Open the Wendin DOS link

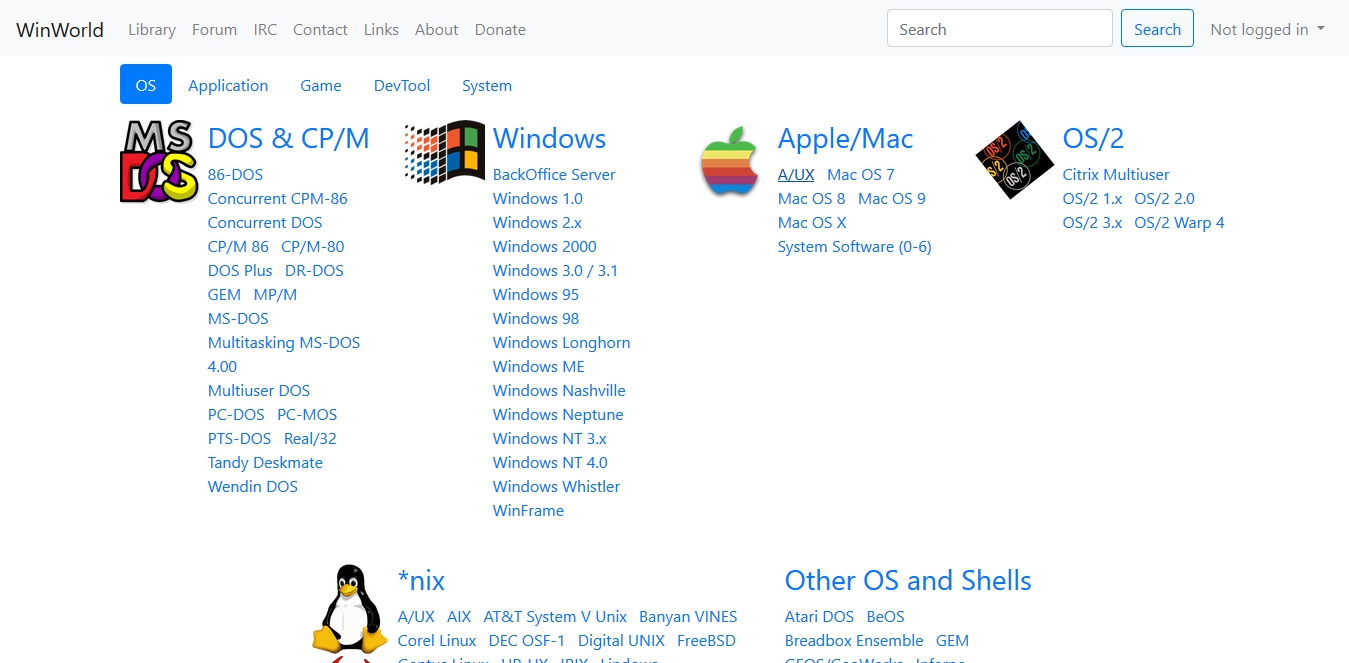point(253,486)
